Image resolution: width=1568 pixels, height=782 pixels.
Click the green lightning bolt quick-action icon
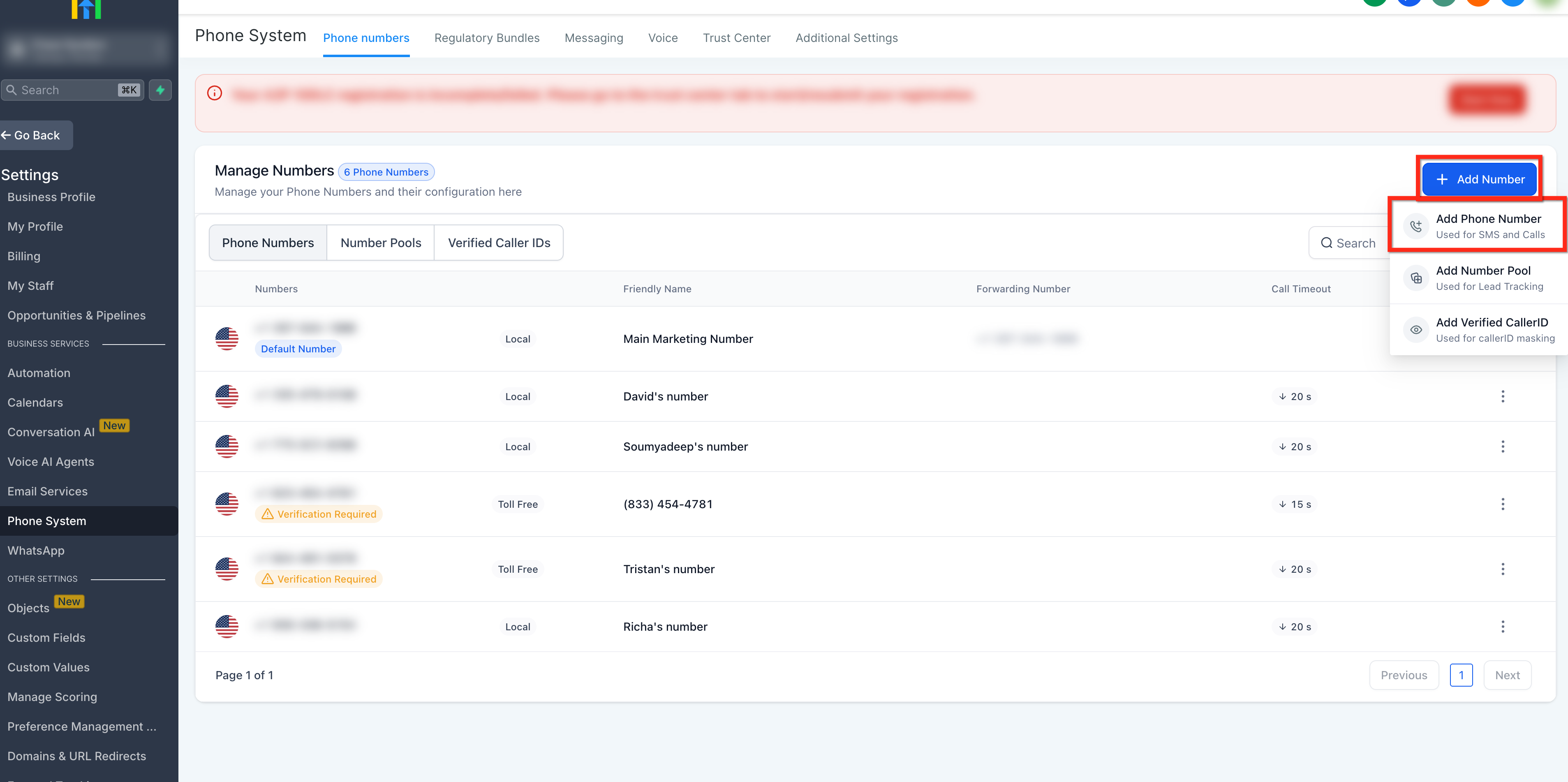click(160, 90)
